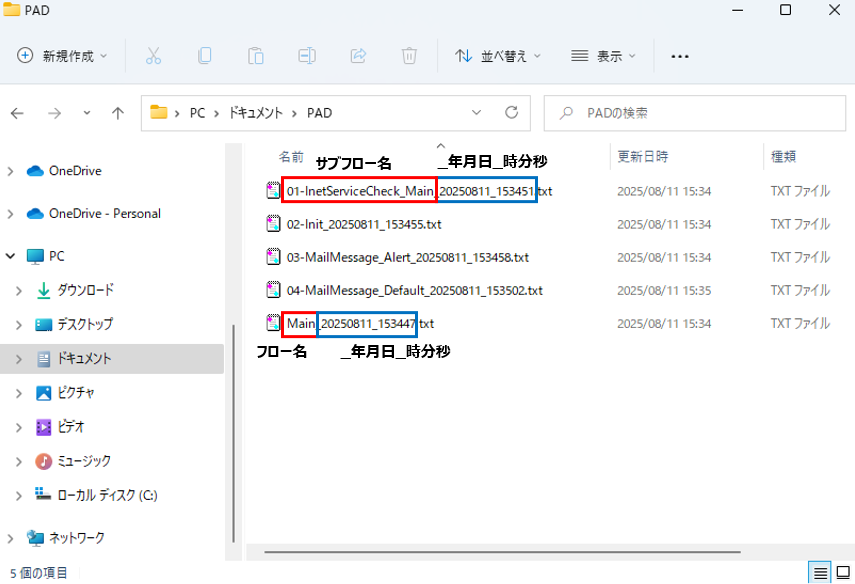Open recent locations dropdown arrow
Screen dimensions: 855x584
point(87,113)
